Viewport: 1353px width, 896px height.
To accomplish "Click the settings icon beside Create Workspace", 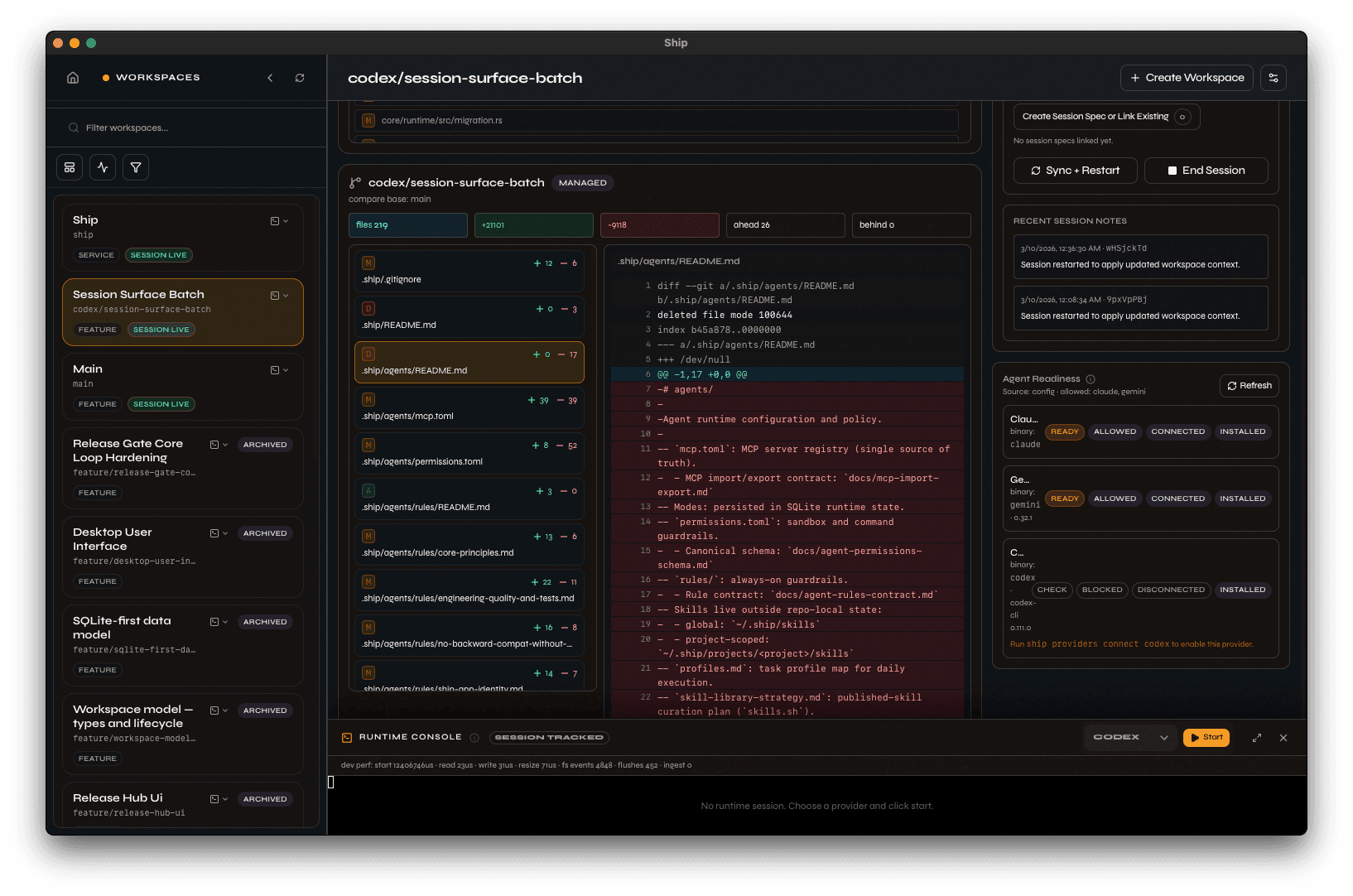I will (1273, 77).
